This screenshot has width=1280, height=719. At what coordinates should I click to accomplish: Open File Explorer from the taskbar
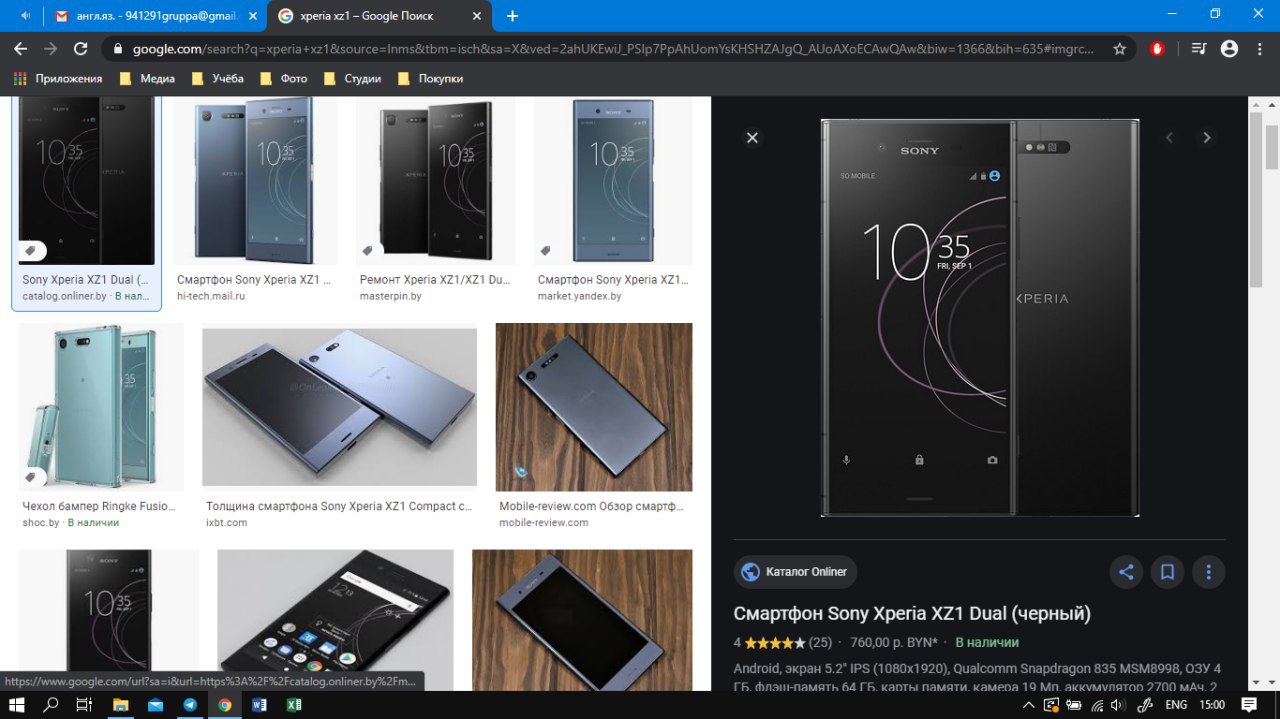pos(120,704)
